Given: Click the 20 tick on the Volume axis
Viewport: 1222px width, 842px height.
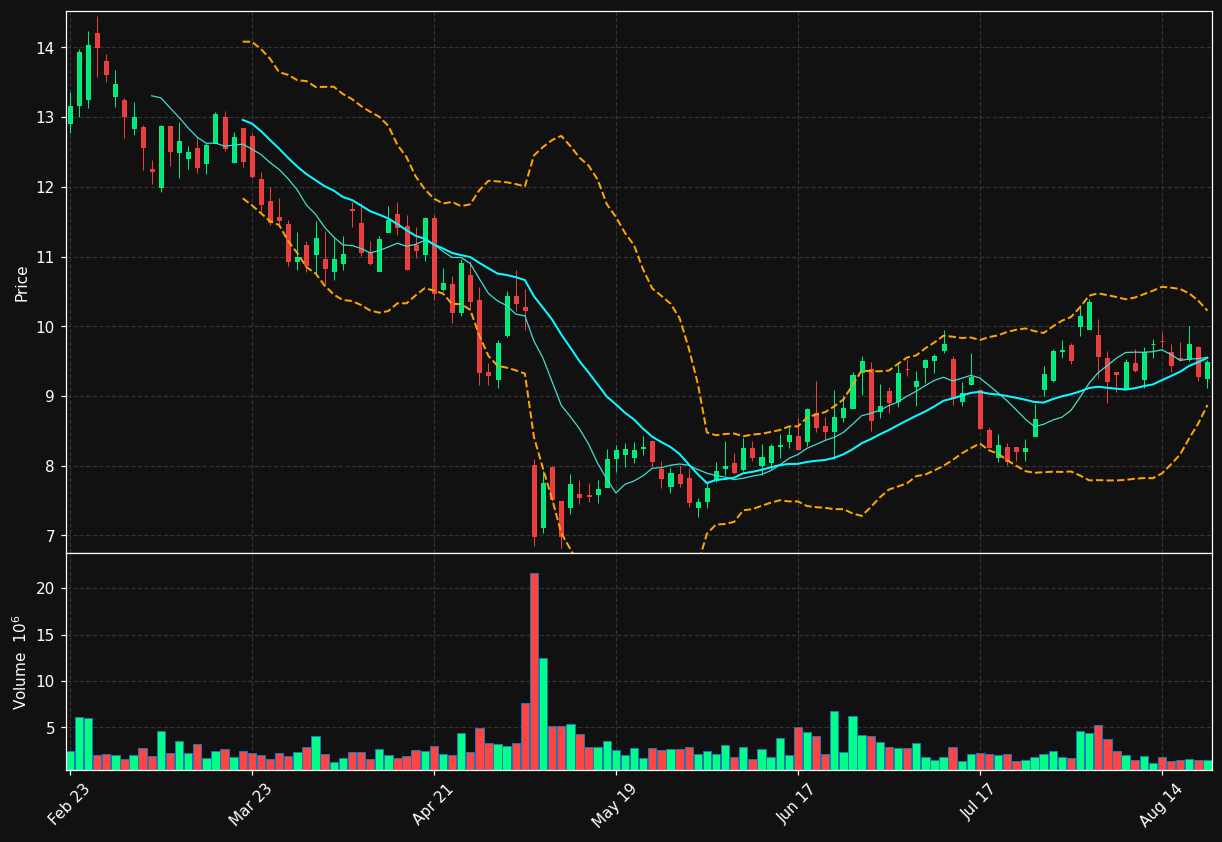Looking at the screenshot, I should (x=45, y=589).
